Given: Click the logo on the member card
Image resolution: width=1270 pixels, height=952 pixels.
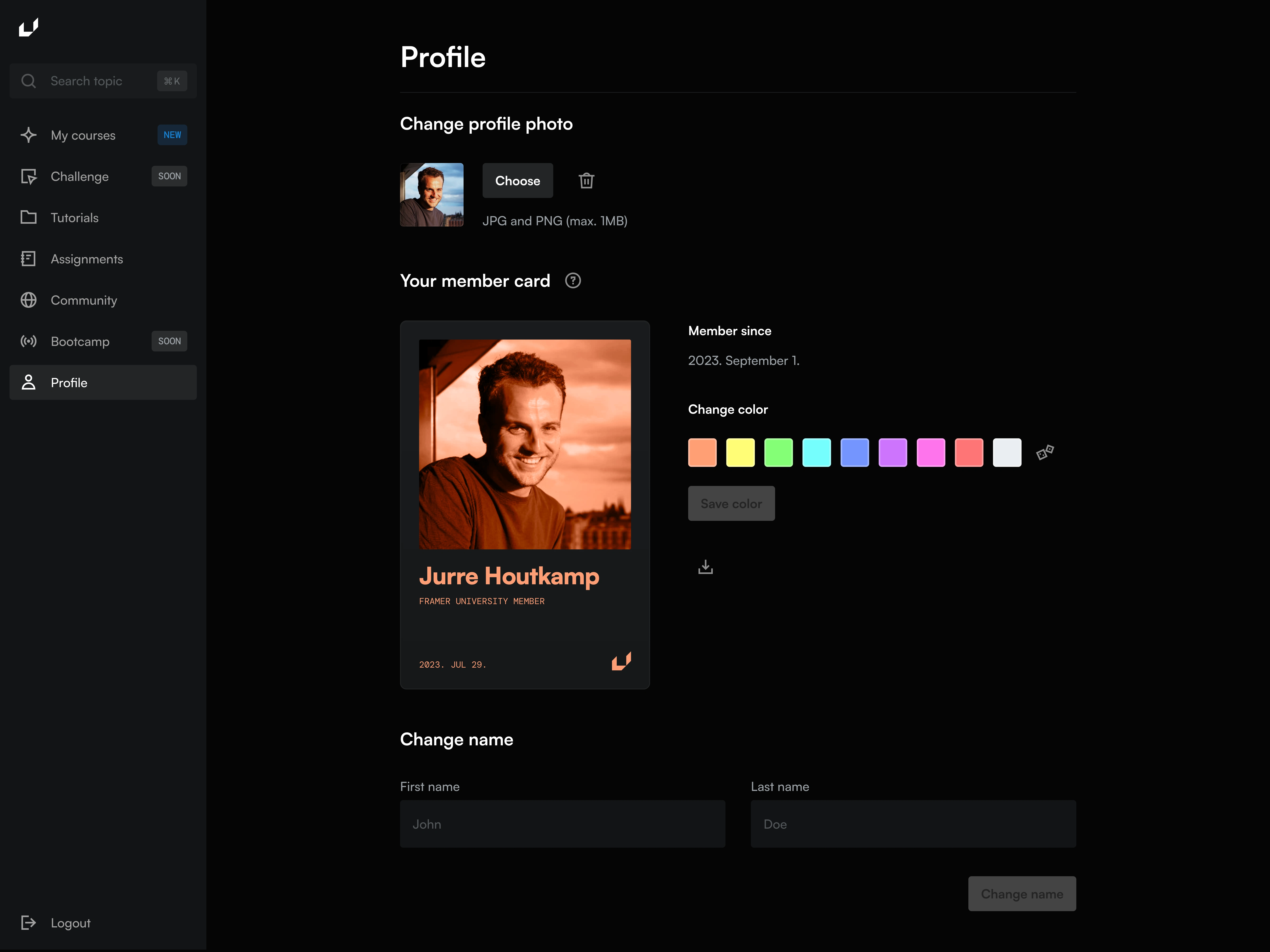Looking at the screenshot, I should 621,661.
